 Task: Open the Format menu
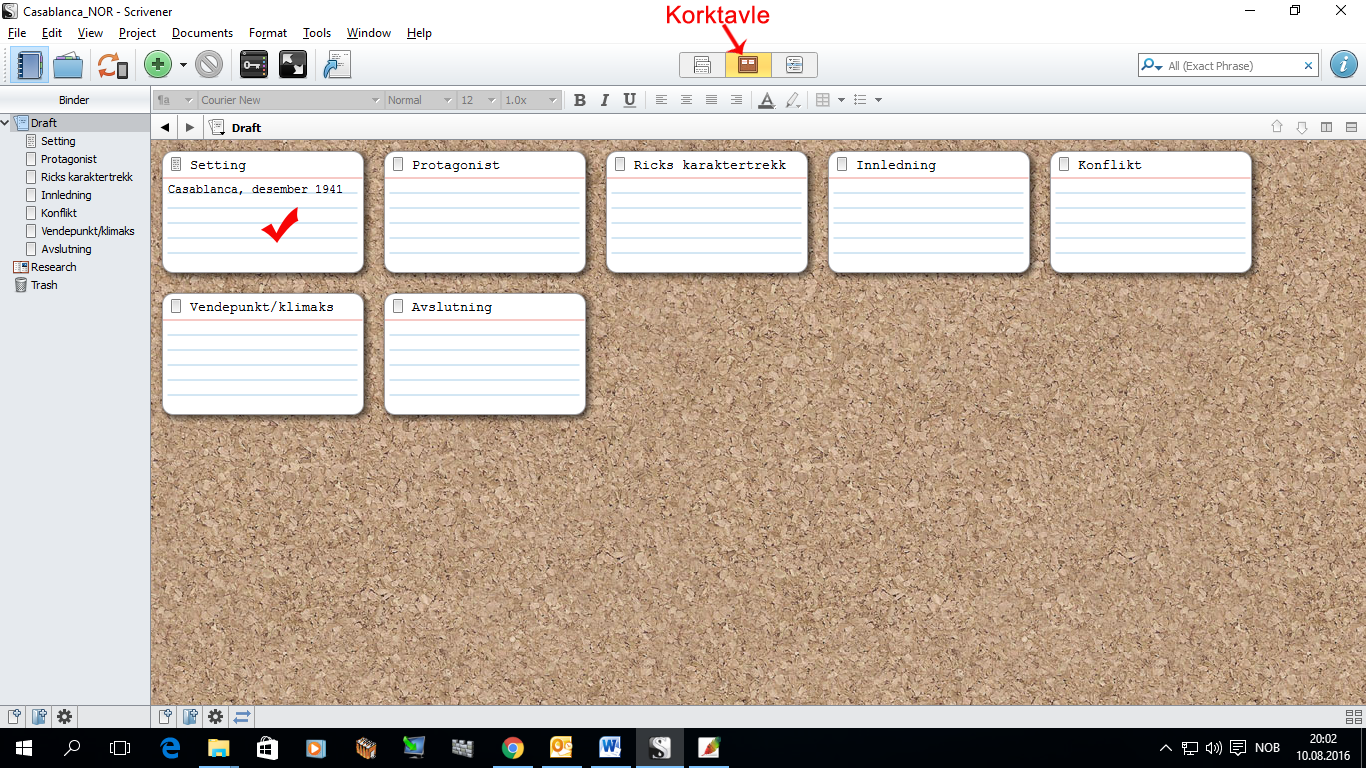click(x=267, y=32)
